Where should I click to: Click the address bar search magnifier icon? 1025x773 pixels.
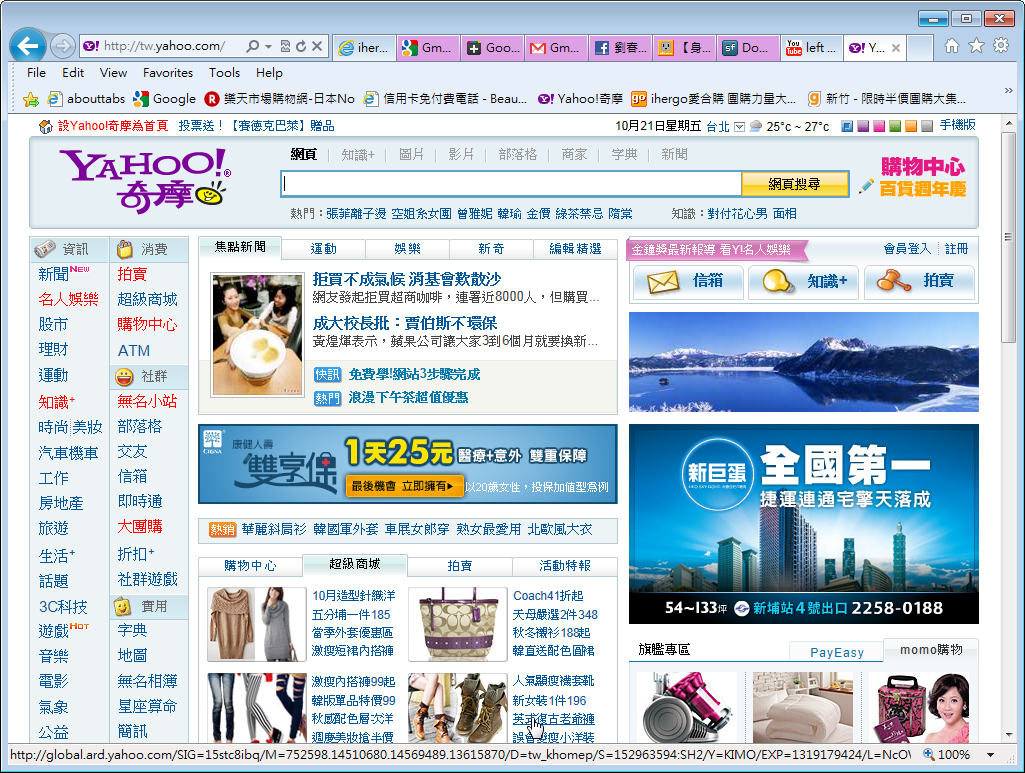252,46
